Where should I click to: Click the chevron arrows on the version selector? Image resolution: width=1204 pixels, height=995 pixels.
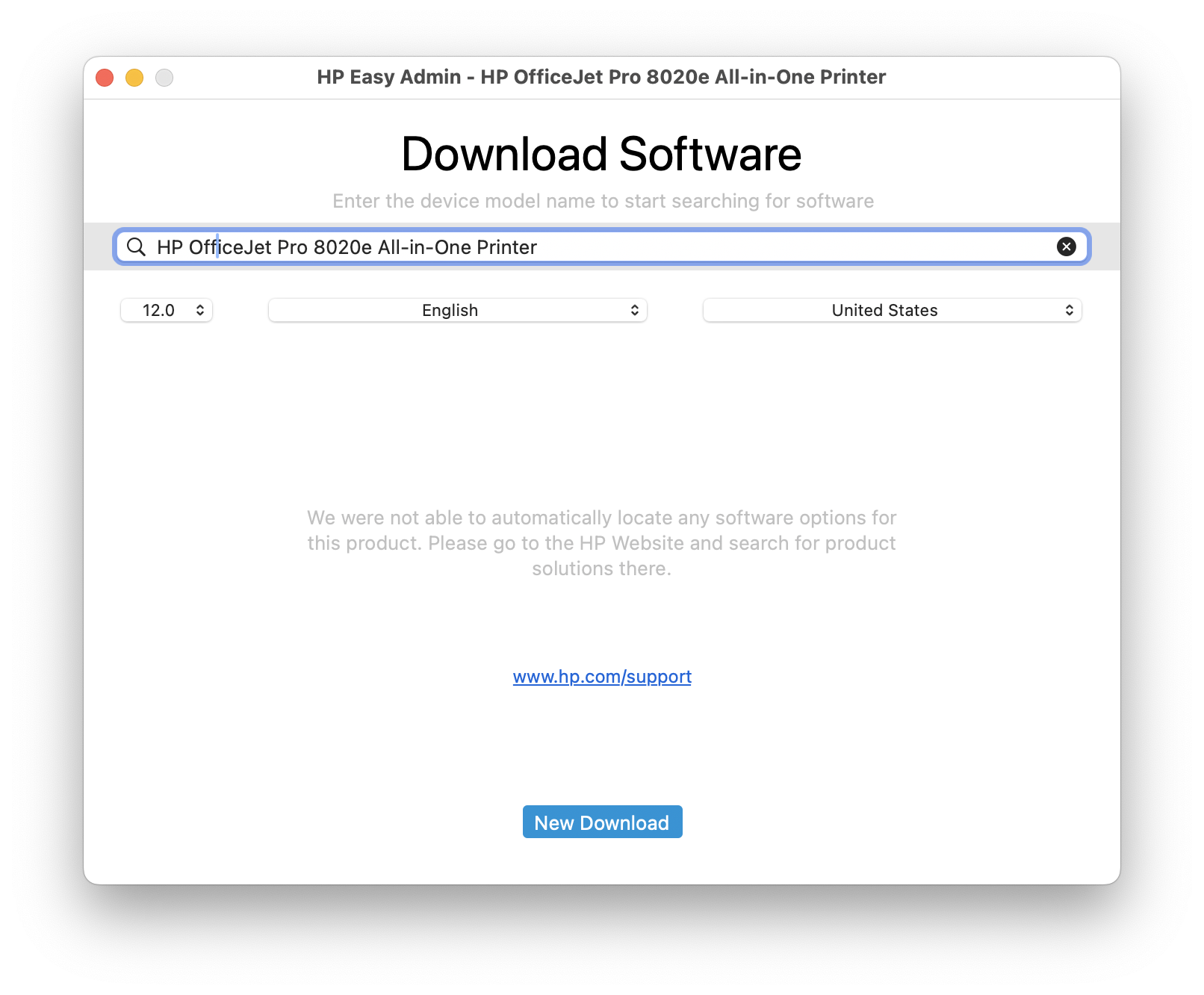pyautogui.click(x=199, y=310)
